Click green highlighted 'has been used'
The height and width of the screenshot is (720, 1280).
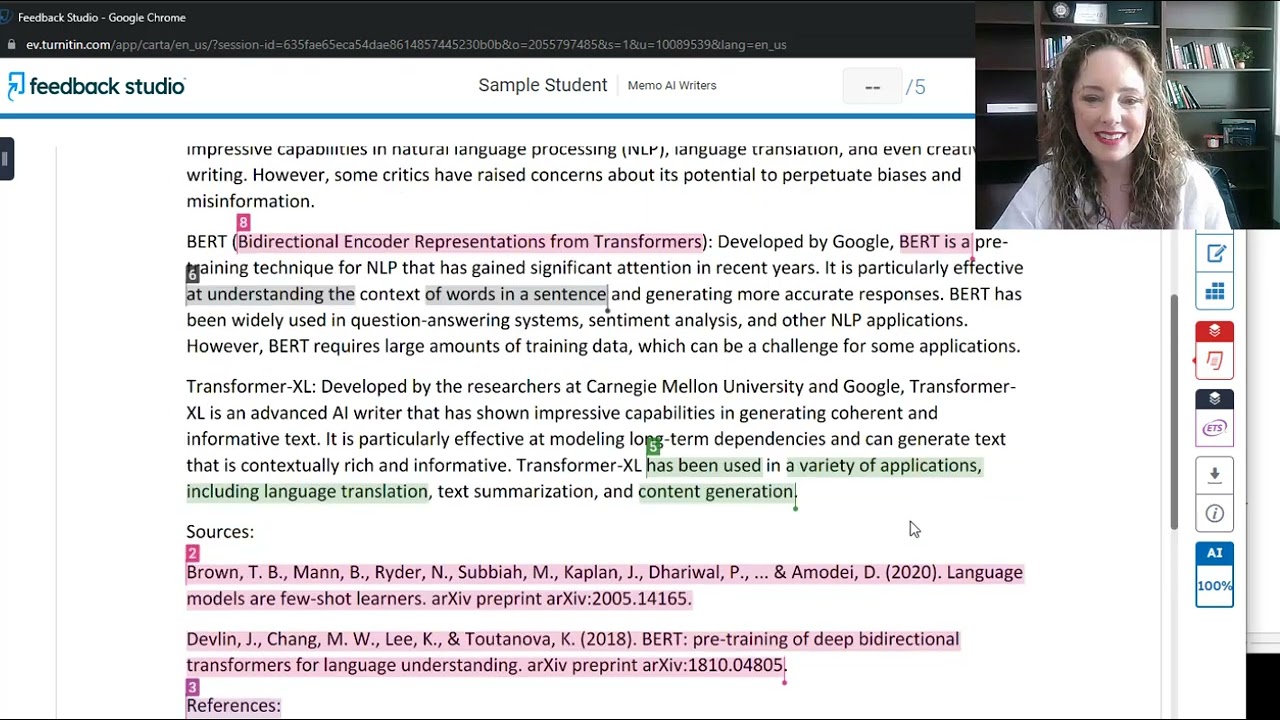(703, 465)
